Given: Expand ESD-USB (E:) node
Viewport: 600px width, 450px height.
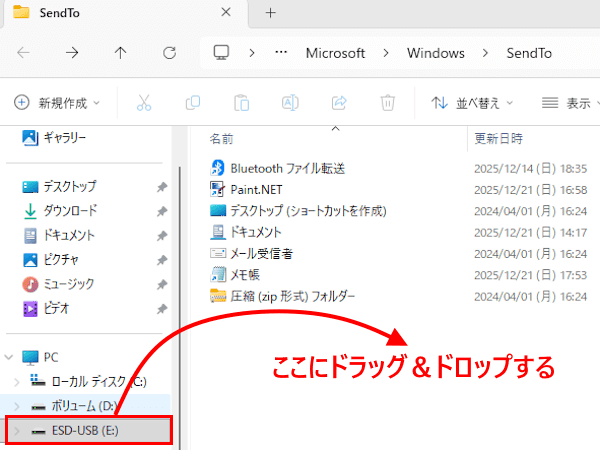Looking at the screenshot, I should click(16, 431).
